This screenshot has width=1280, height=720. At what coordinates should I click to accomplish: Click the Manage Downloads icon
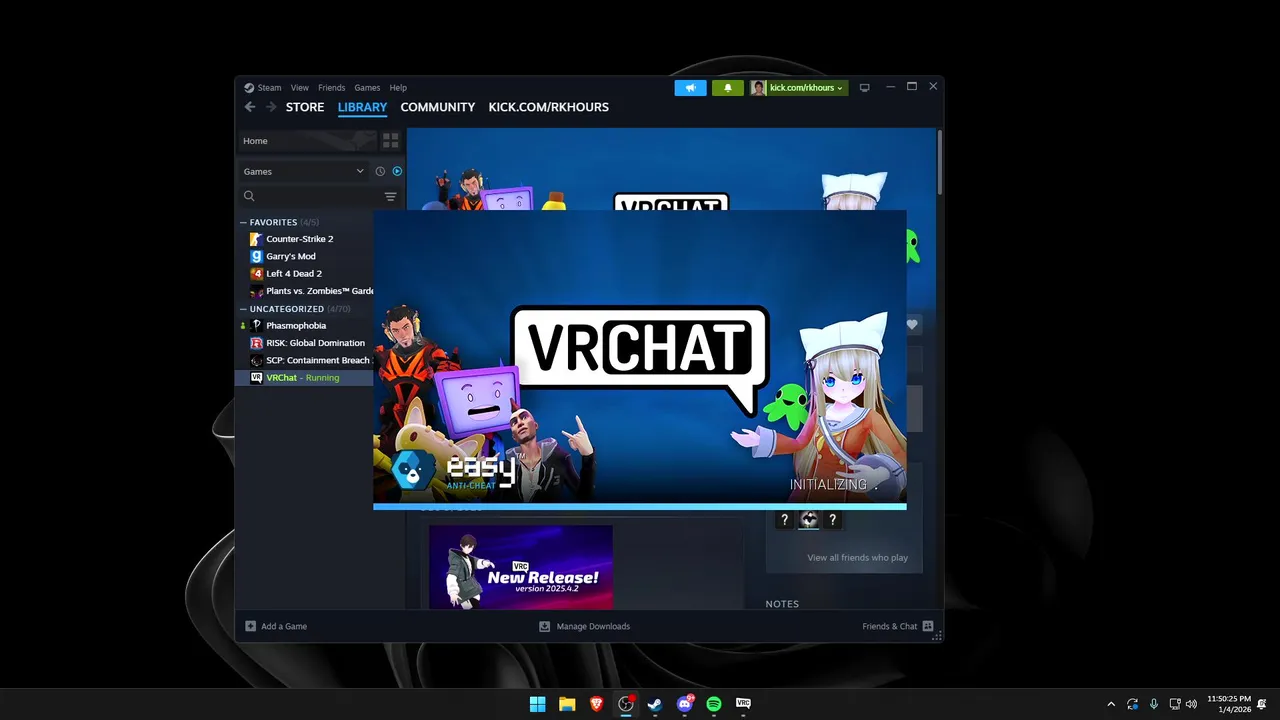coord(545,626)
